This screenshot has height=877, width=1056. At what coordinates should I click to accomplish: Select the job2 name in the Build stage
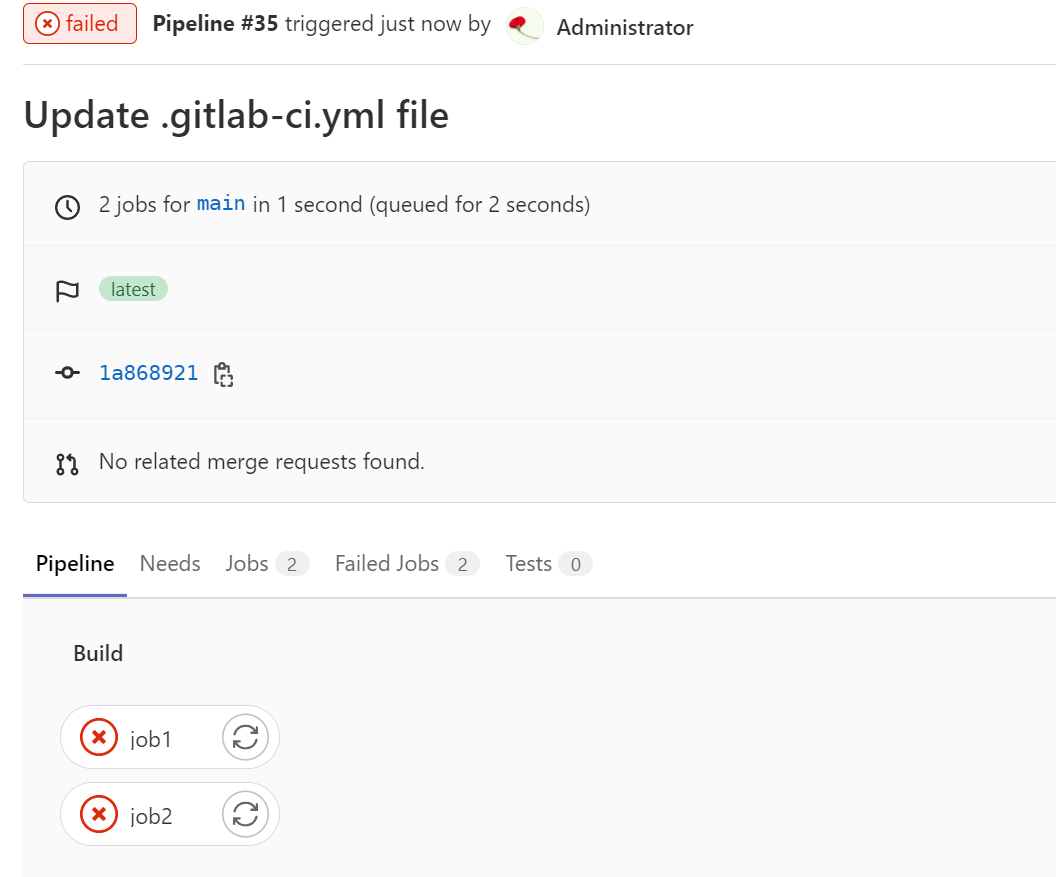pyautogui.click(x=148, y=814)
